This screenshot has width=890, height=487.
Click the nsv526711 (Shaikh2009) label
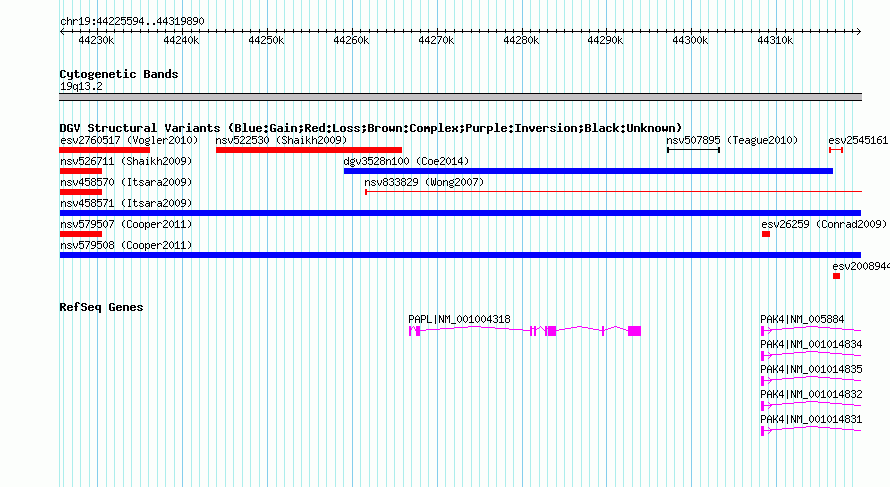pyautogui.click(x=126, y=161)
